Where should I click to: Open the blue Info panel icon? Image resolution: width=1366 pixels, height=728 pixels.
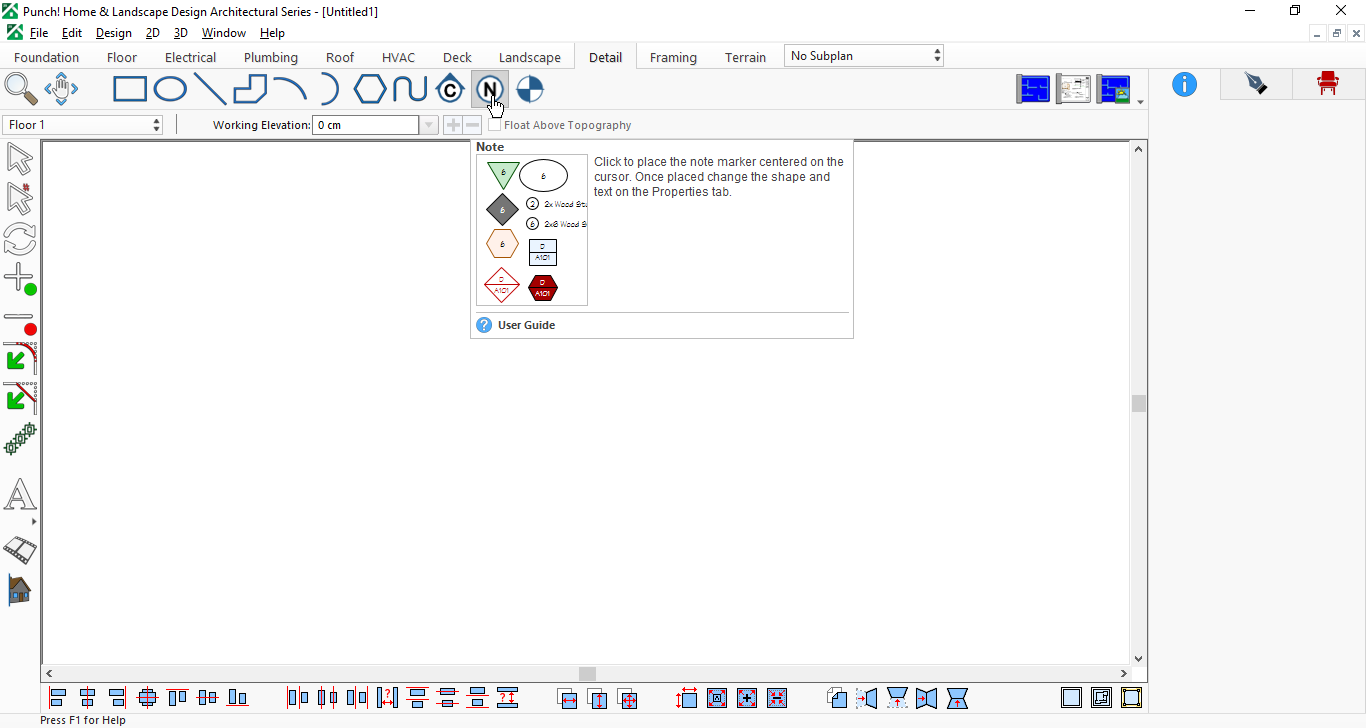click(1184, 85)
